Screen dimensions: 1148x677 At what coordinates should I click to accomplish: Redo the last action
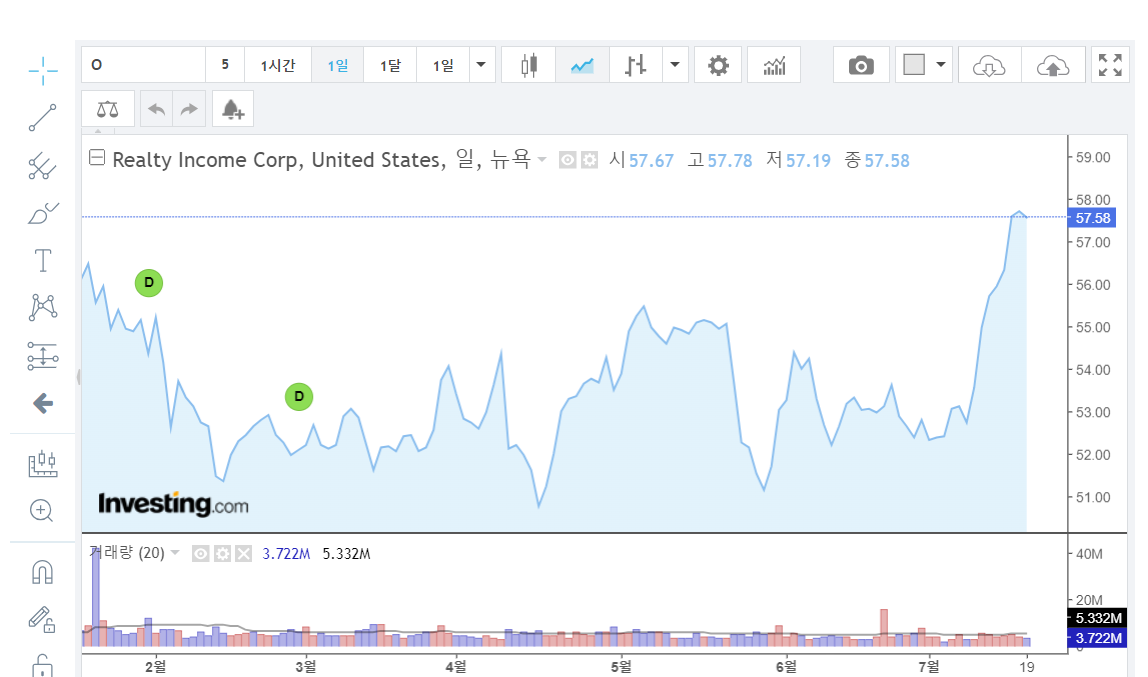click(x=189, y=109)
